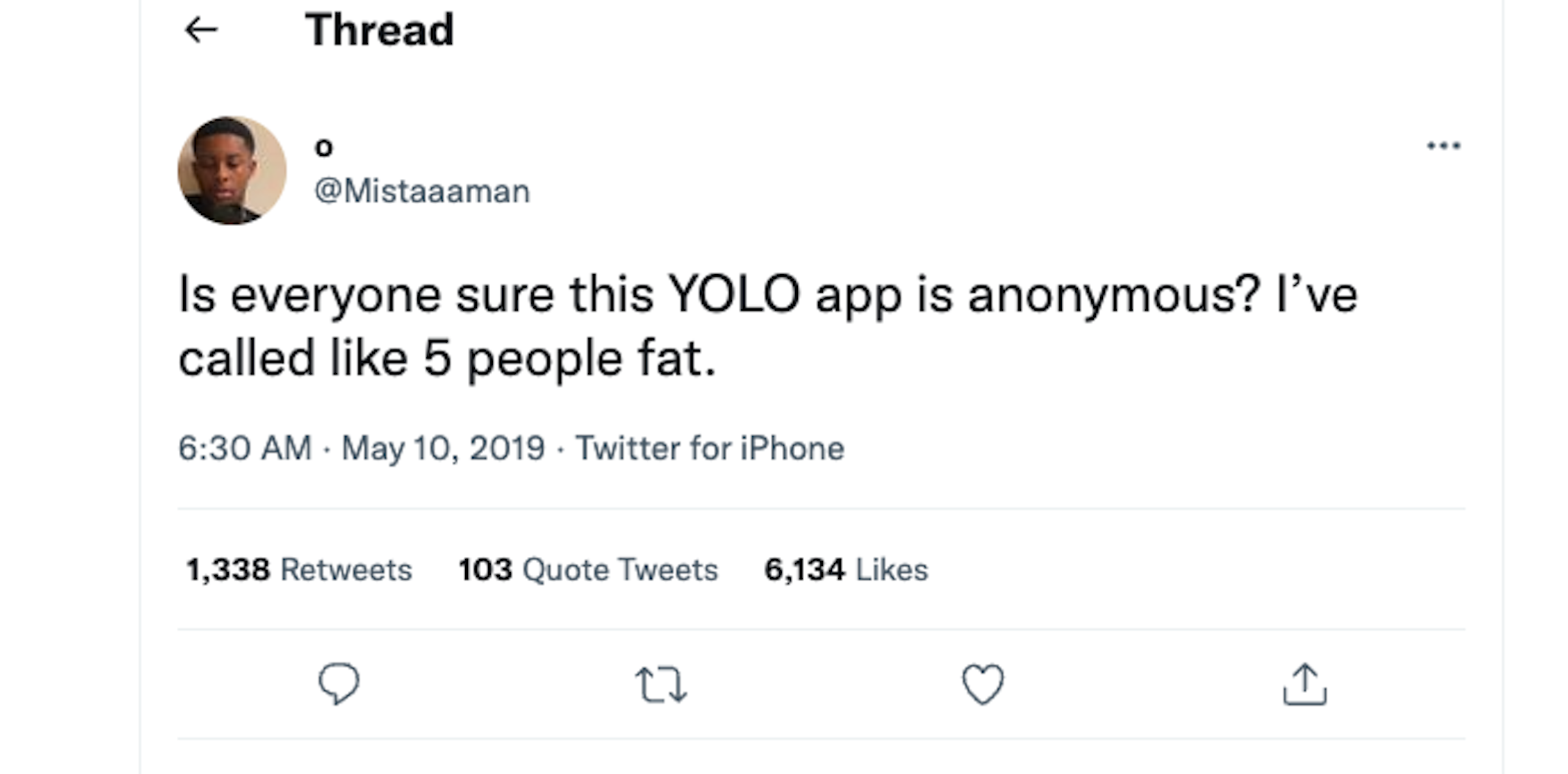View the 6,134 Likes list
The height and width of the screenshot is (774, 1568).
click(x=846, y=570)
